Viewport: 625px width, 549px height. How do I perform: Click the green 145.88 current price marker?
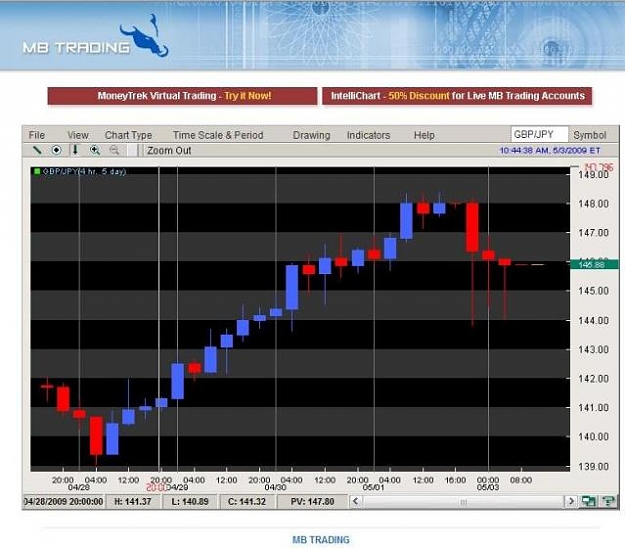594,264
